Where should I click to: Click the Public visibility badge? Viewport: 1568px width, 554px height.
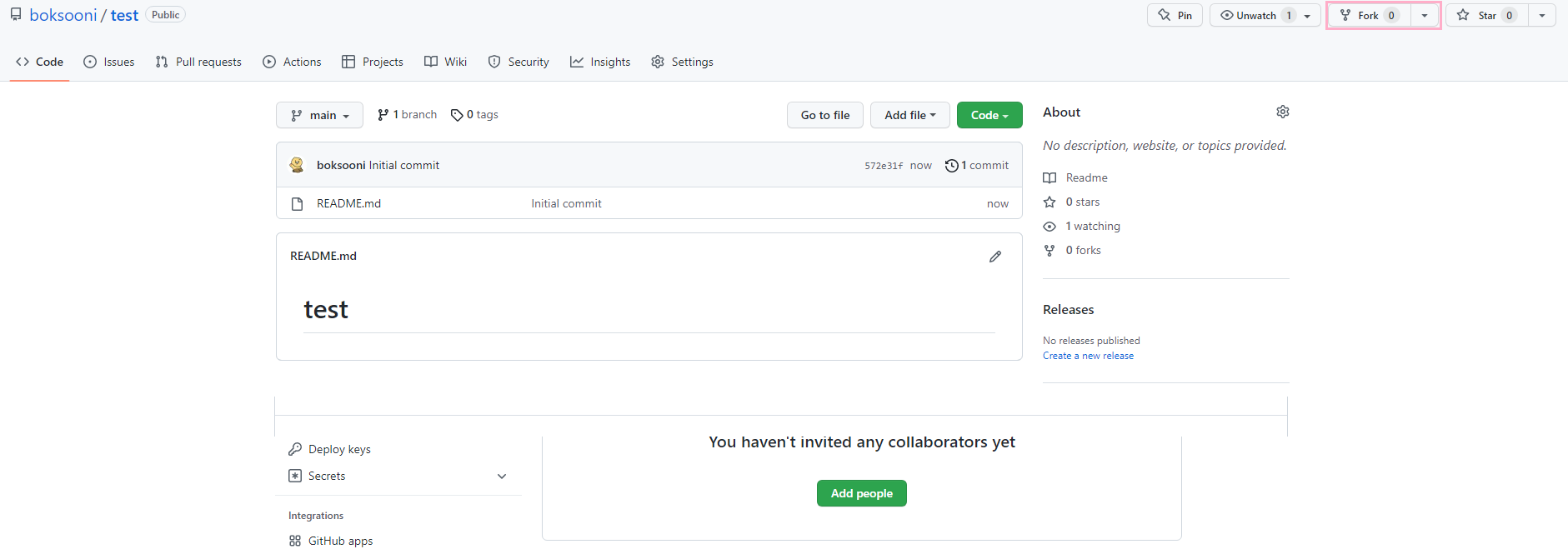(165, 15)
